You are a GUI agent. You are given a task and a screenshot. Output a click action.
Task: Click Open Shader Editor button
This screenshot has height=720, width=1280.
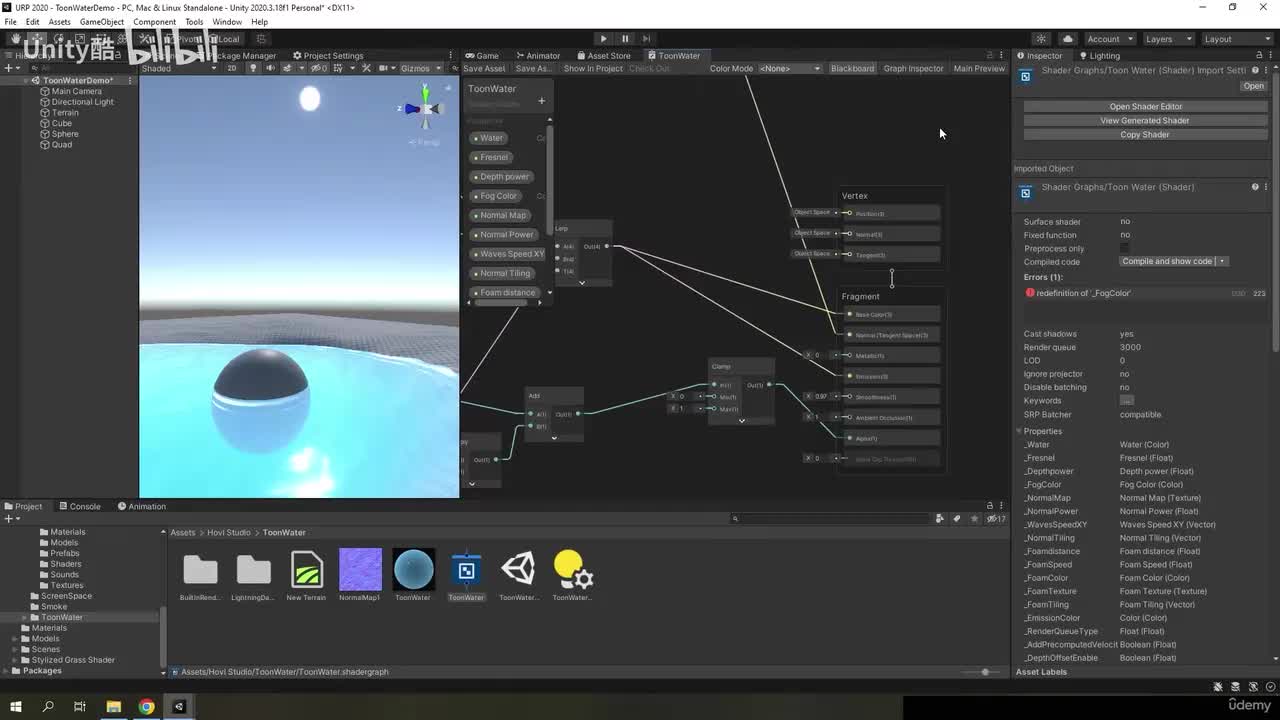pos(1145,106)
